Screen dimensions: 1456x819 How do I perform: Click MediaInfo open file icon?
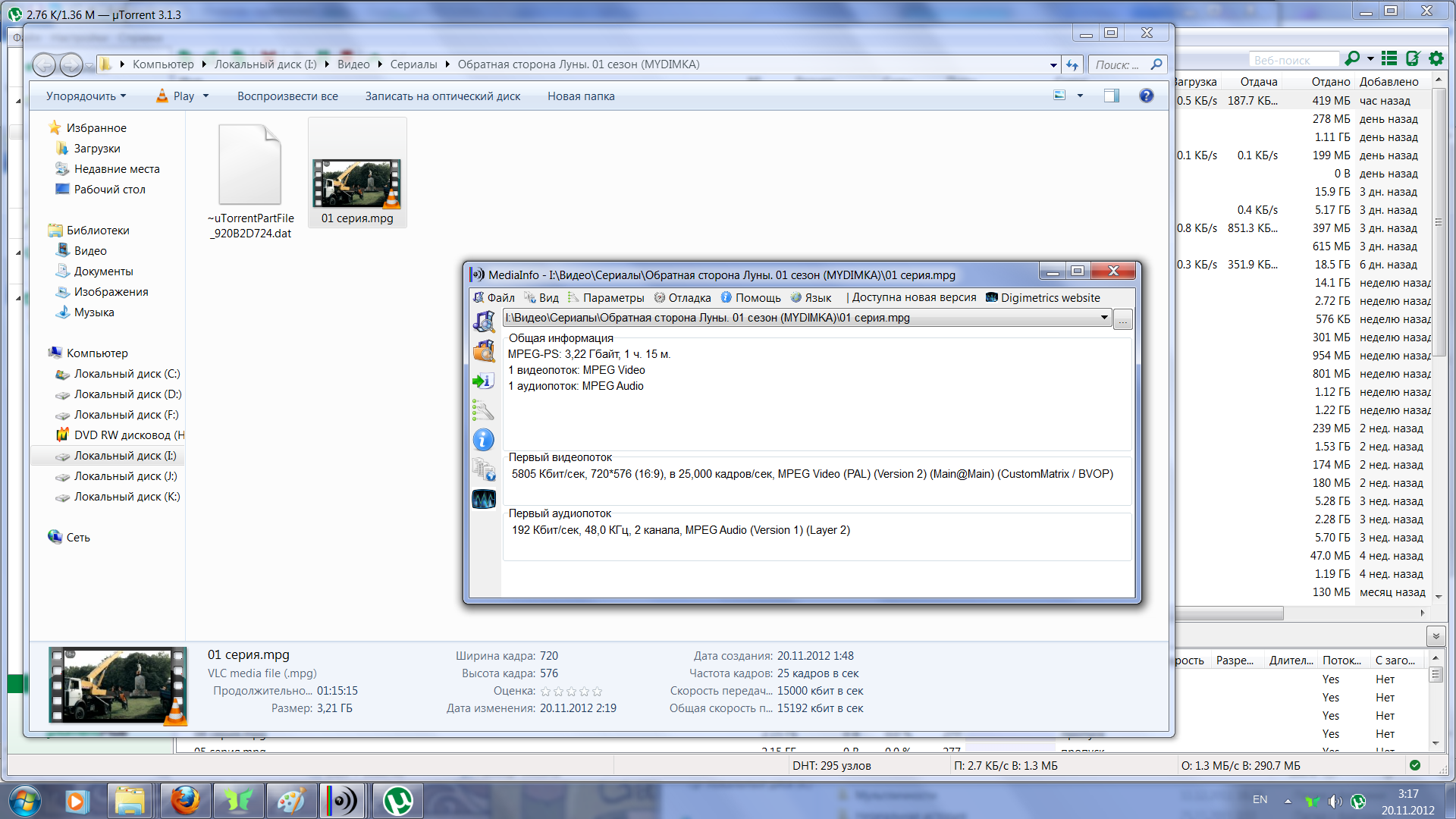484,322
